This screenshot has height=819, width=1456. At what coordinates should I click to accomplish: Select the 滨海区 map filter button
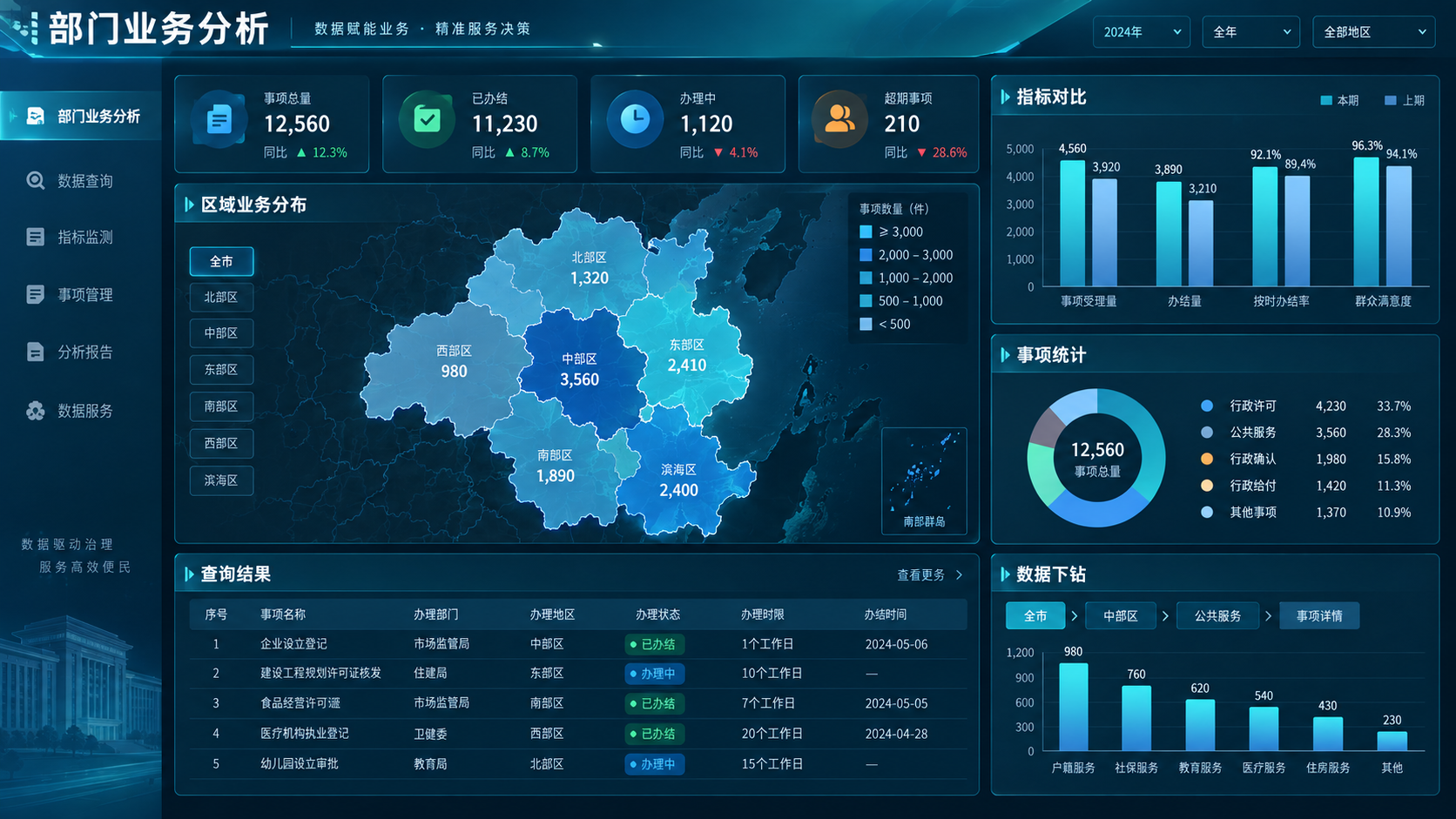click(x=221, y=480)
